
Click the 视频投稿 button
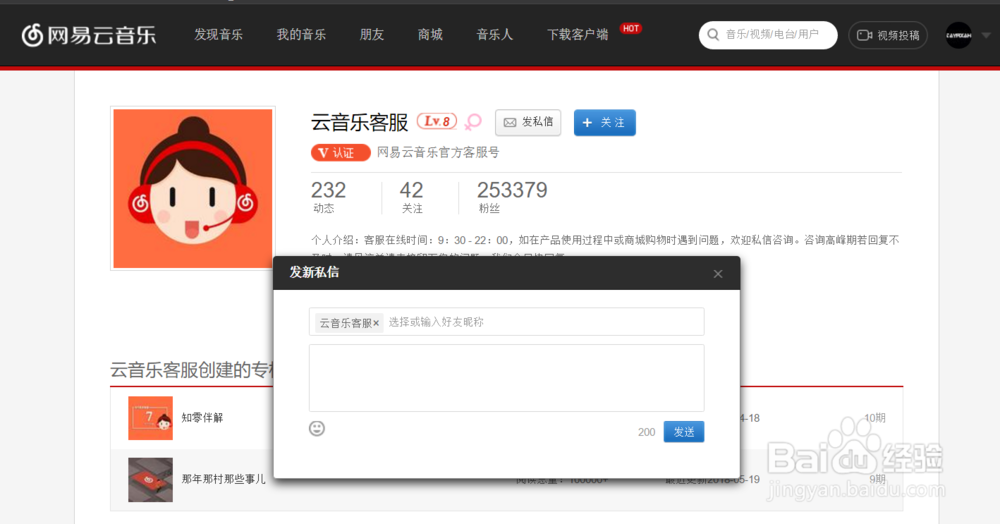pos(888,35)
